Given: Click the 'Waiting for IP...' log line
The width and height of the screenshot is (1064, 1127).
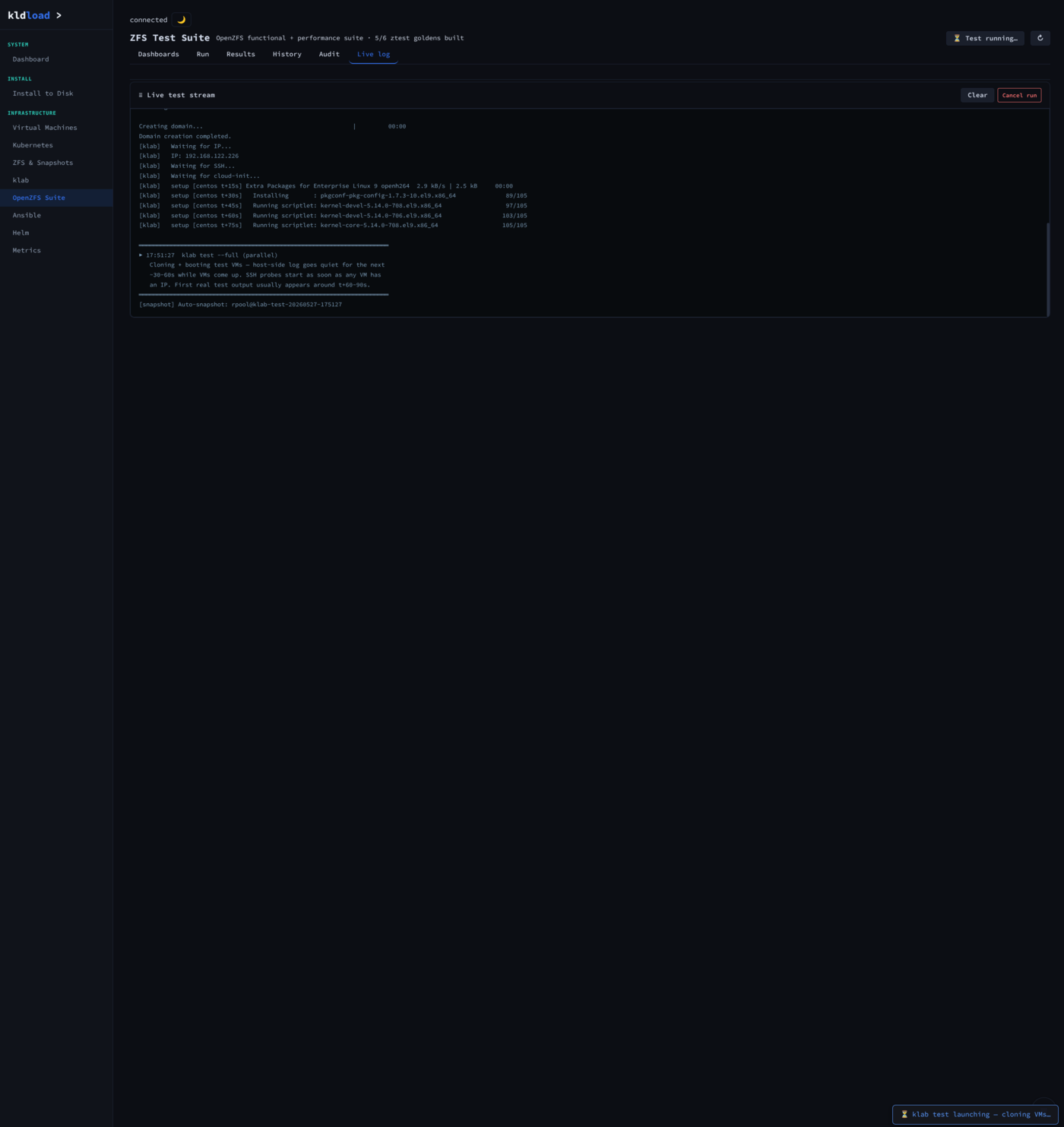Looking at the screenshot, I should click(x=185, y=146).
